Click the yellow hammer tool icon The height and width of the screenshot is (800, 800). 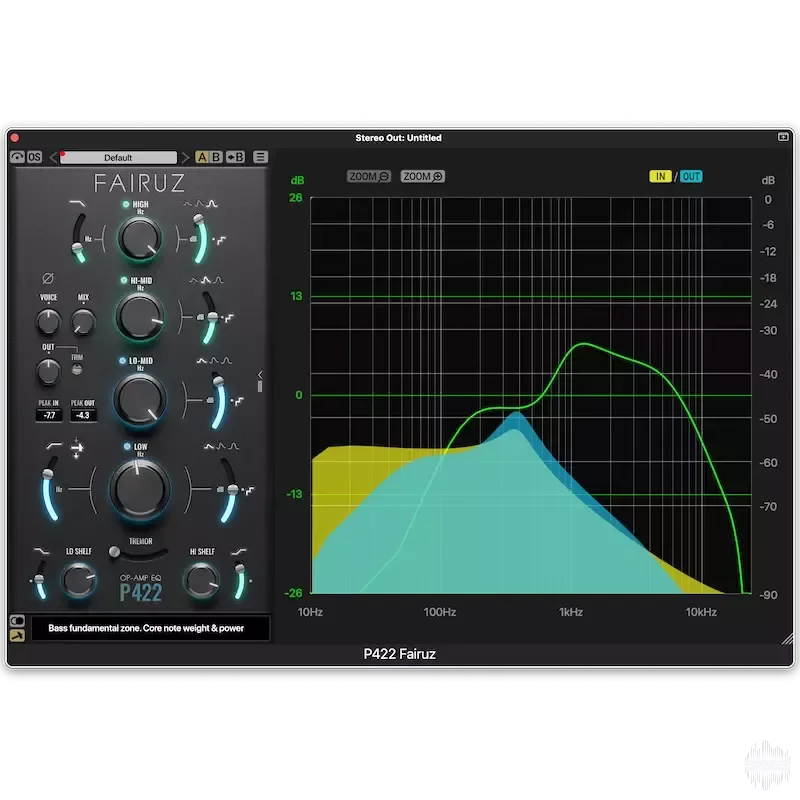pos(17,636)
